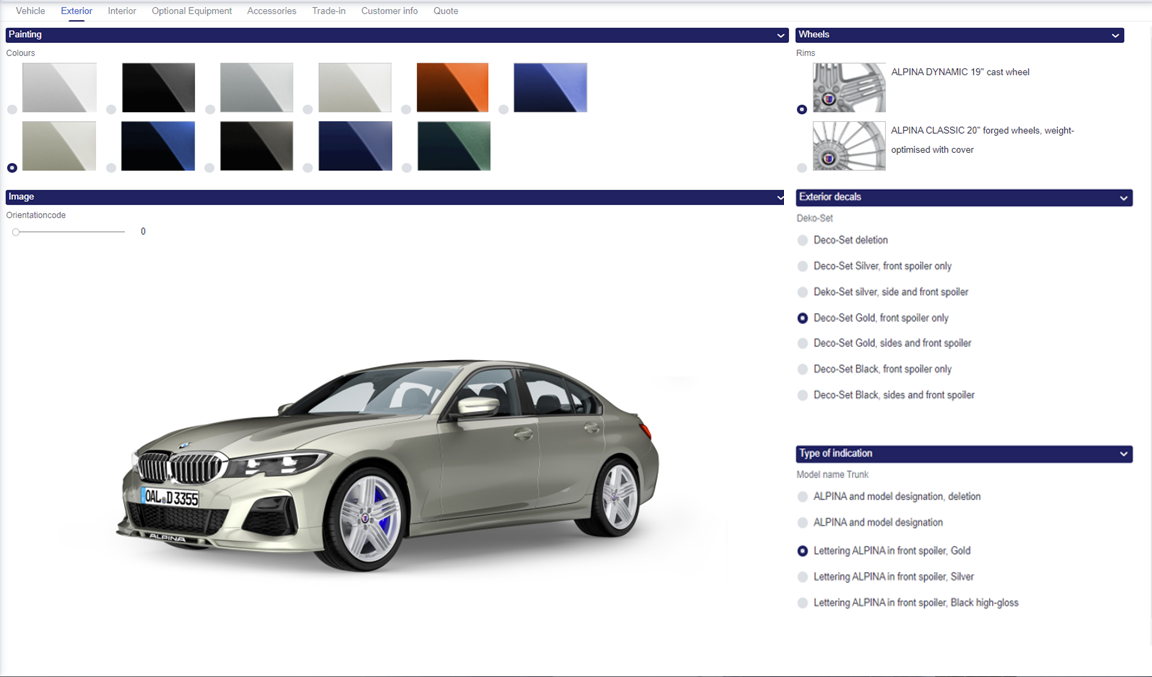Select radio for ALPINA DYNAMIC 19" wheel
Image resolution: width=1152 pixels, height=677 pixels.
click(x=802, y=110)
